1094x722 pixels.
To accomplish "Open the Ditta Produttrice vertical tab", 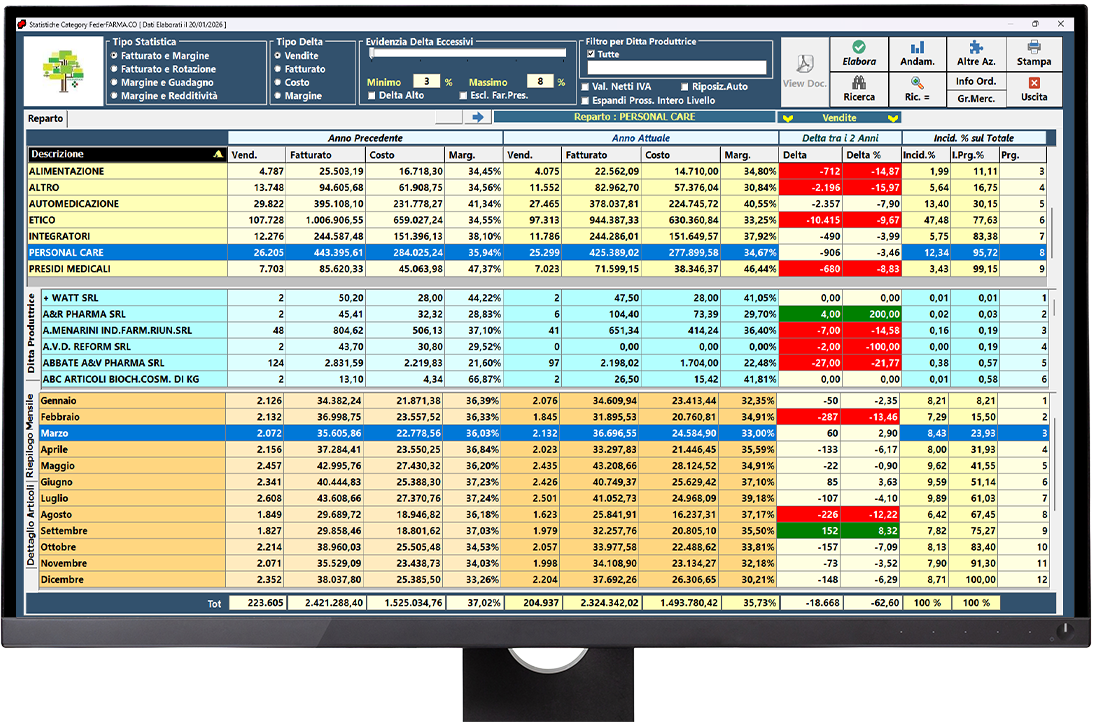I will click(31, 335).
